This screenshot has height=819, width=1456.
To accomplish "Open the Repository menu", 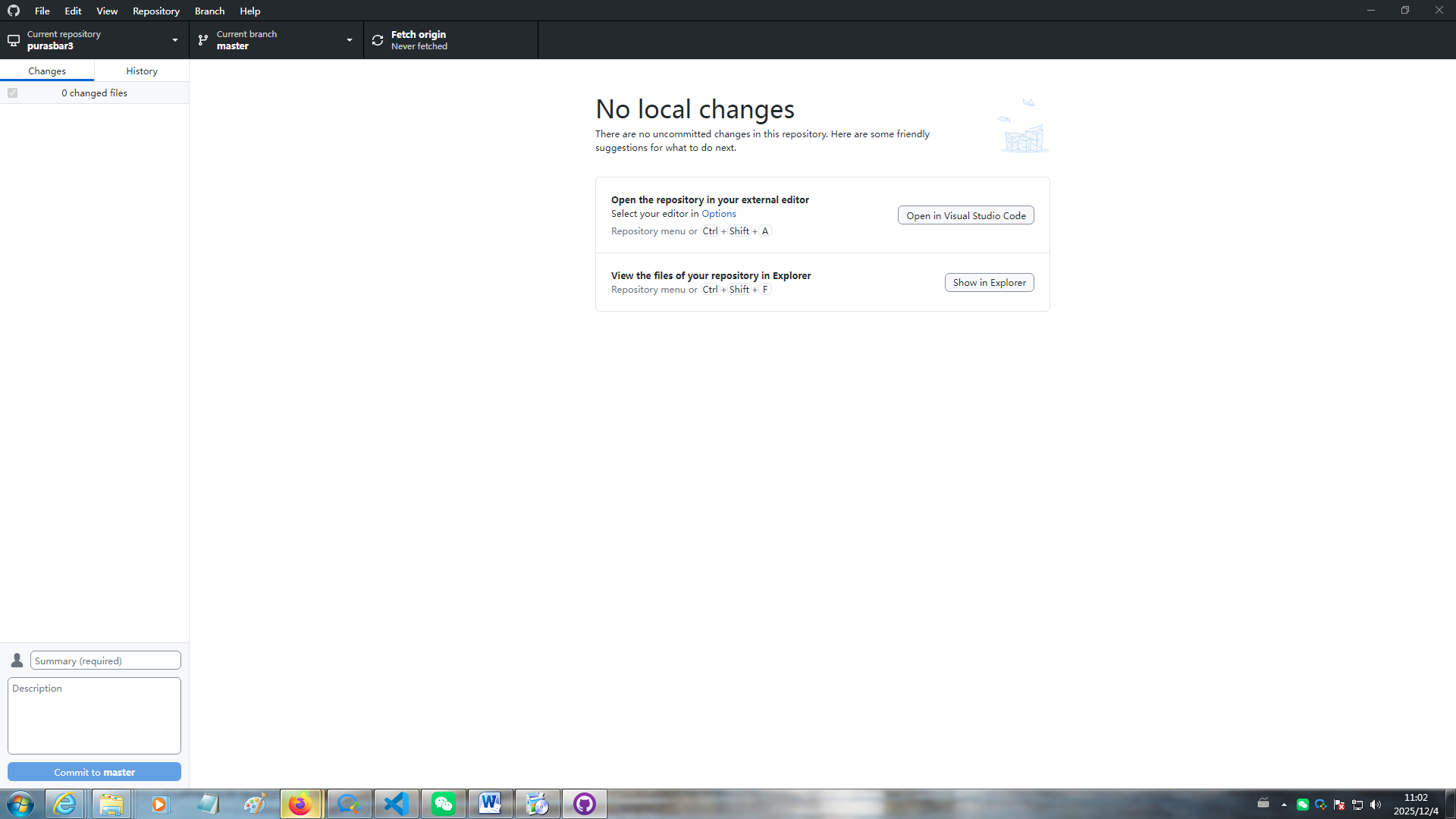I will [155, 11].
